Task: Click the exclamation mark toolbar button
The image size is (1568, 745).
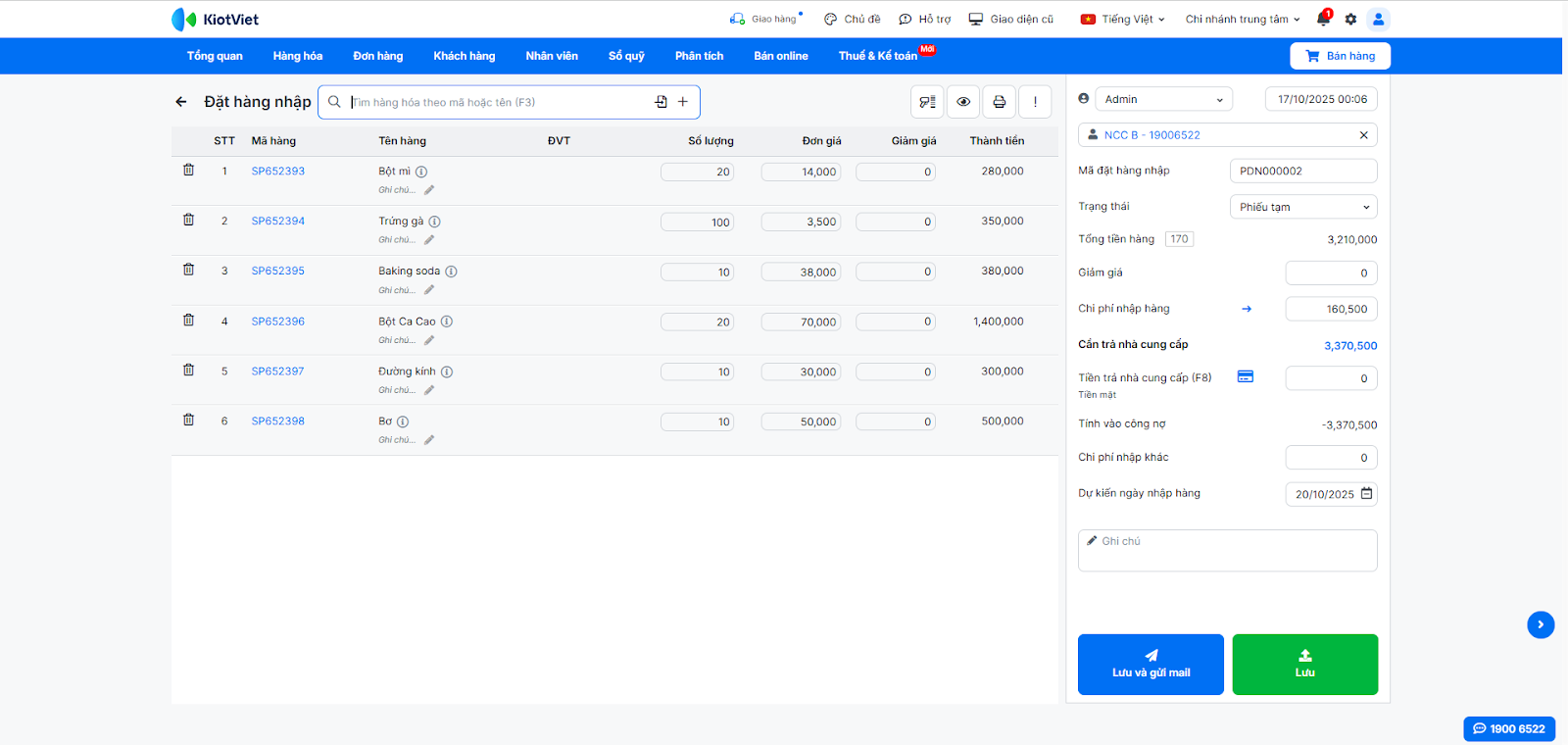Action: click(x=1035, y=102)
